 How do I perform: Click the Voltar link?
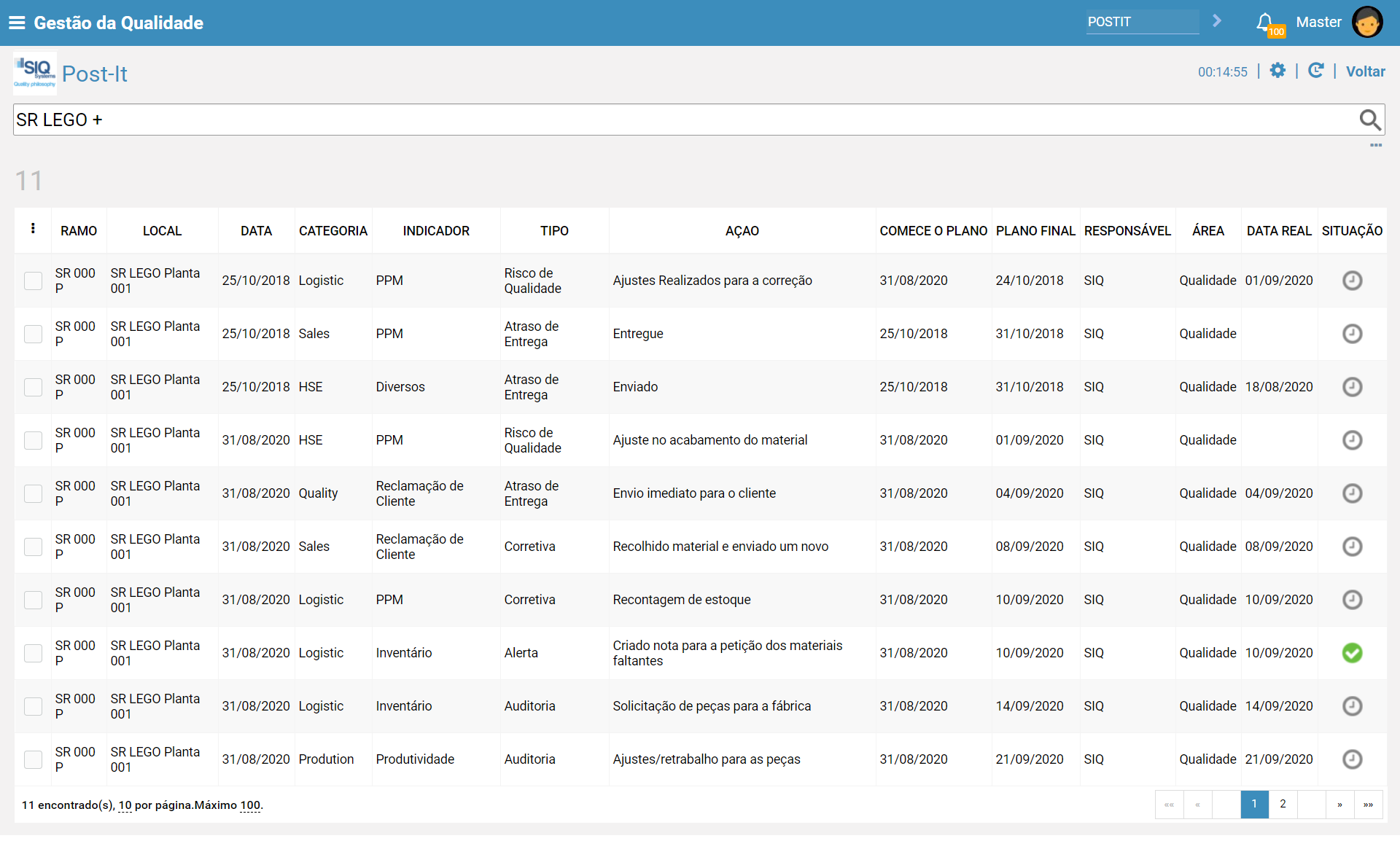tap(1365, 71)
